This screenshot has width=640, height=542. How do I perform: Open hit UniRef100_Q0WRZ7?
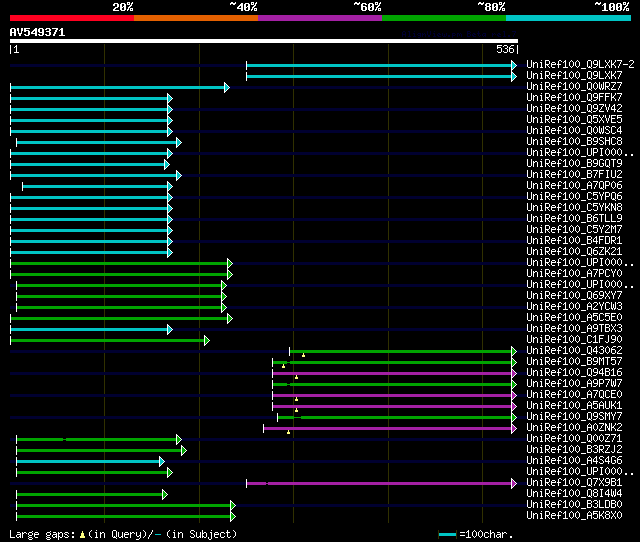[574, 87]
